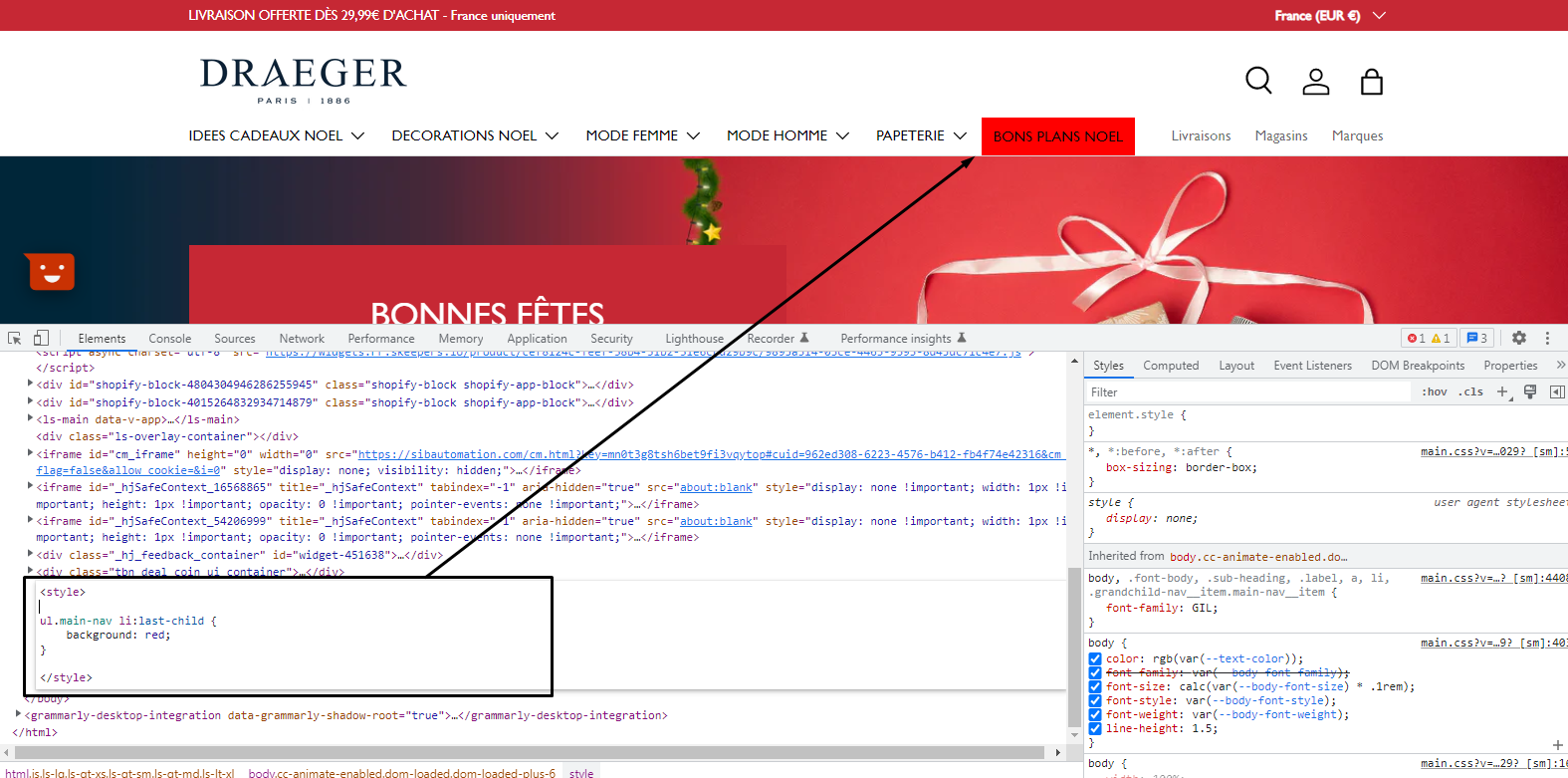Open the about:blank src link of _hjSafeContext_16568865
This screenshot has height=778, width=1568.
[716, 487]
